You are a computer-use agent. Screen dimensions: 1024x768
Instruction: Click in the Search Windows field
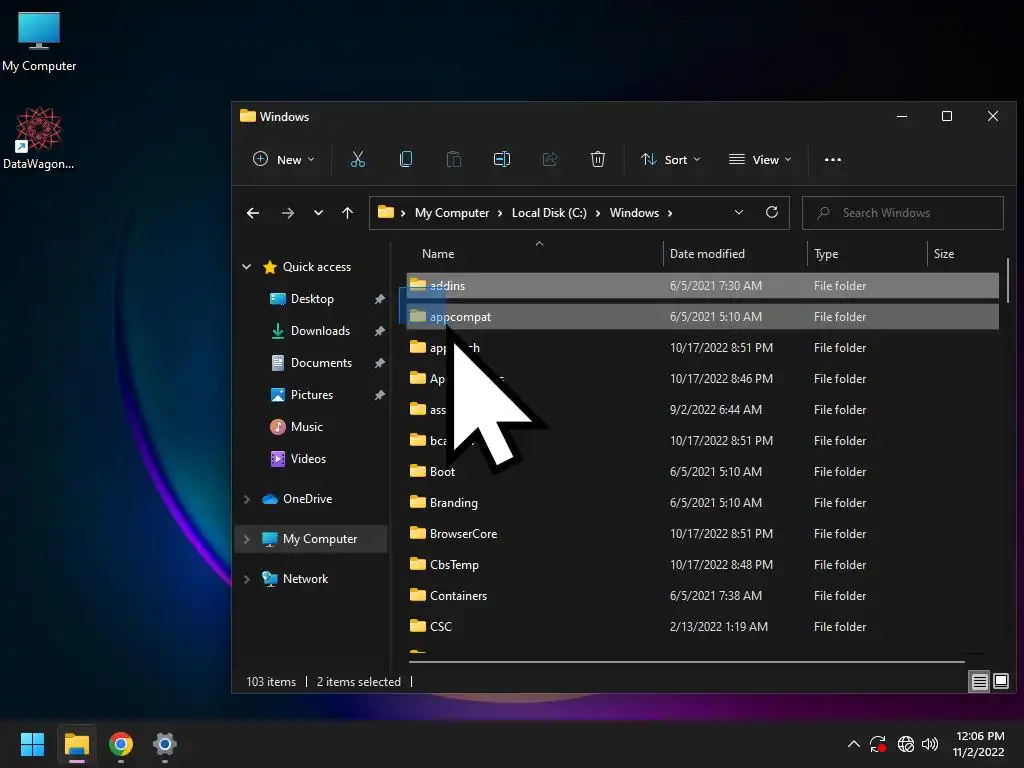[903, 213]
